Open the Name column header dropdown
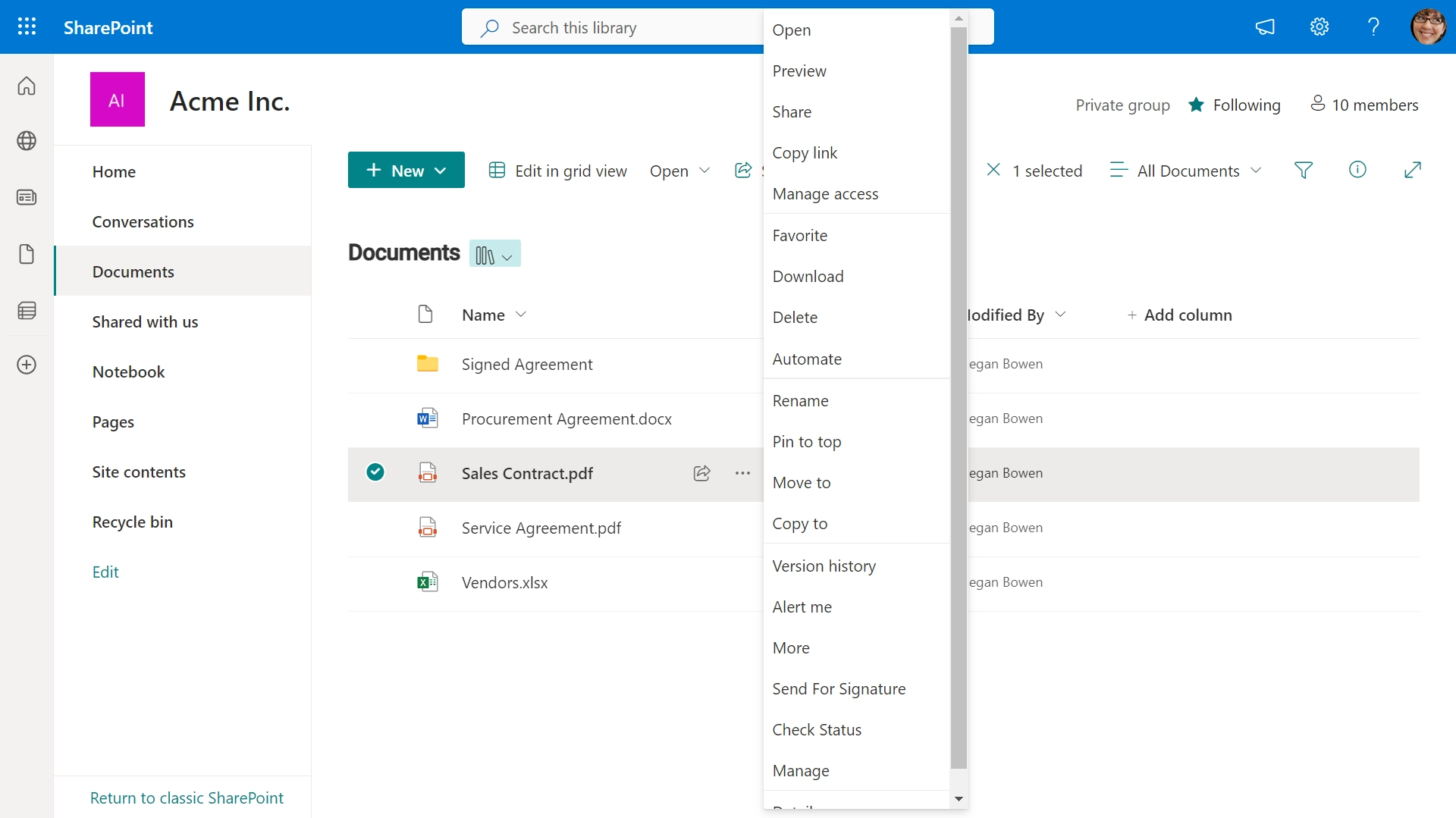This screenshot has width=1456, height=818. click(x=521, y=315)
